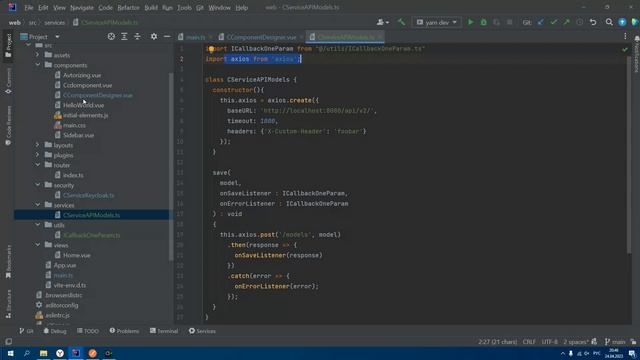Run with coverage icon
This screenshot has width=640, height=360.
(x=496, y=22)
